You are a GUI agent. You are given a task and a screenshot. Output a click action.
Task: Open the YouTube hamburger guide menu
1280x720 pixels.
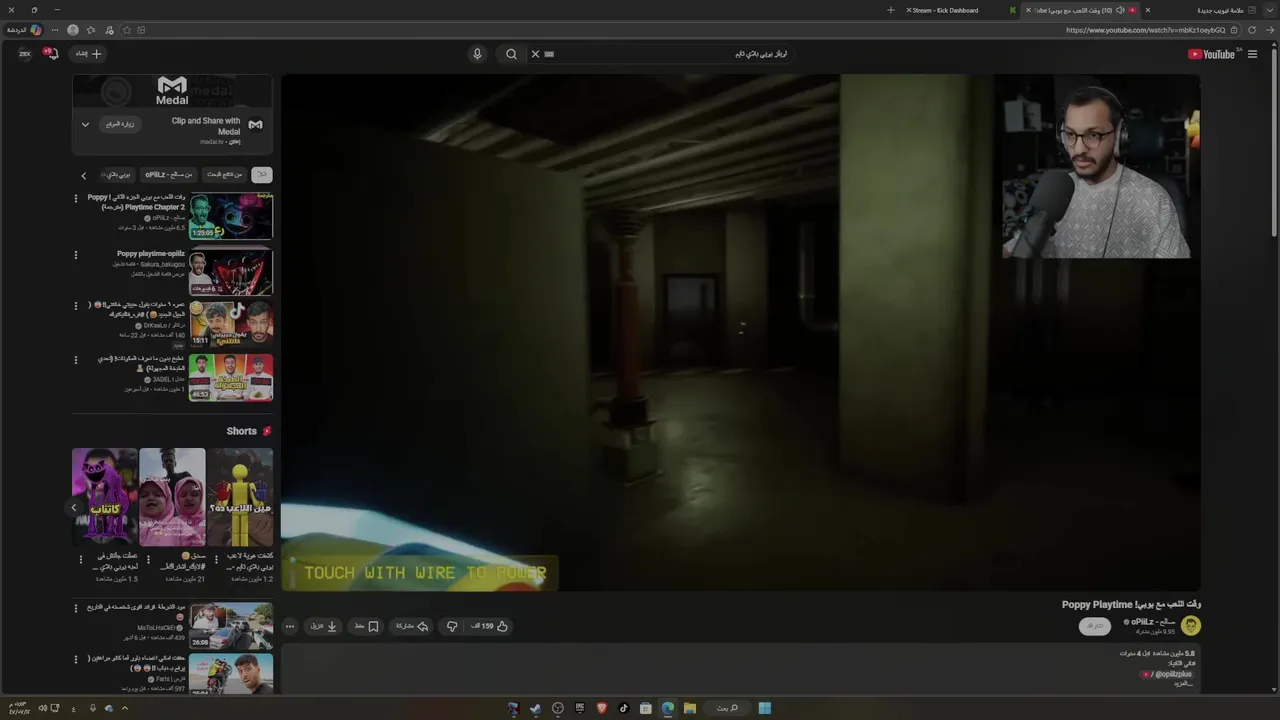[x=1252, y=54]
